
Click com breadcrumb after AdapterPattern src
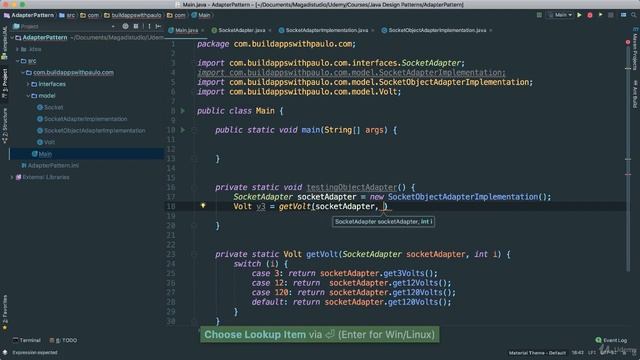click(89, 15)
